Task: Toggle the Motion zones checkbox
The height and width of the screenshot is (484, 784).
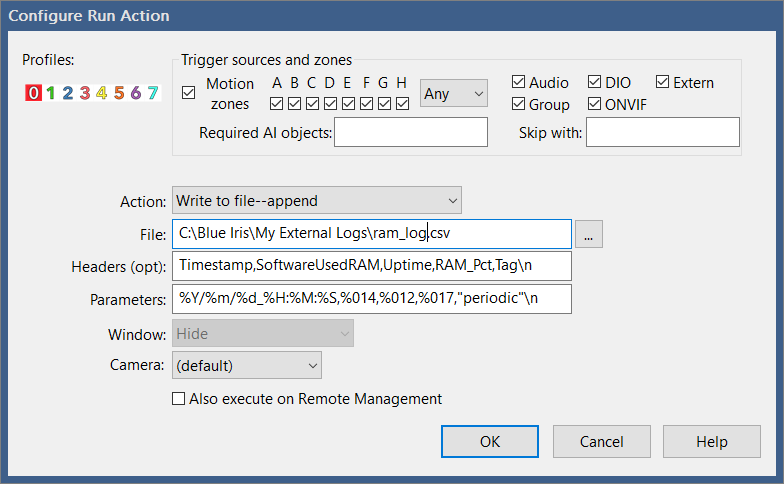Action: pyautogui.click(x=188, y=92)
